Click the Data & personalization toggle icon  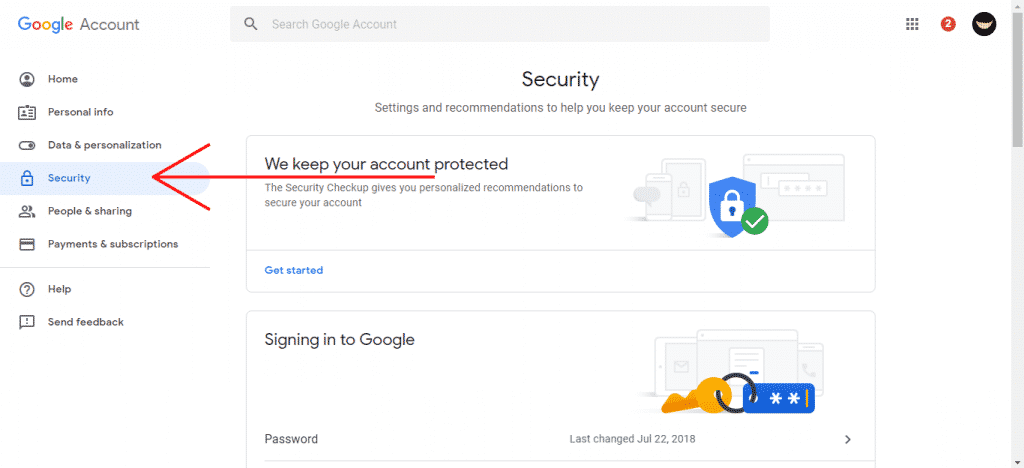[27, 145]
